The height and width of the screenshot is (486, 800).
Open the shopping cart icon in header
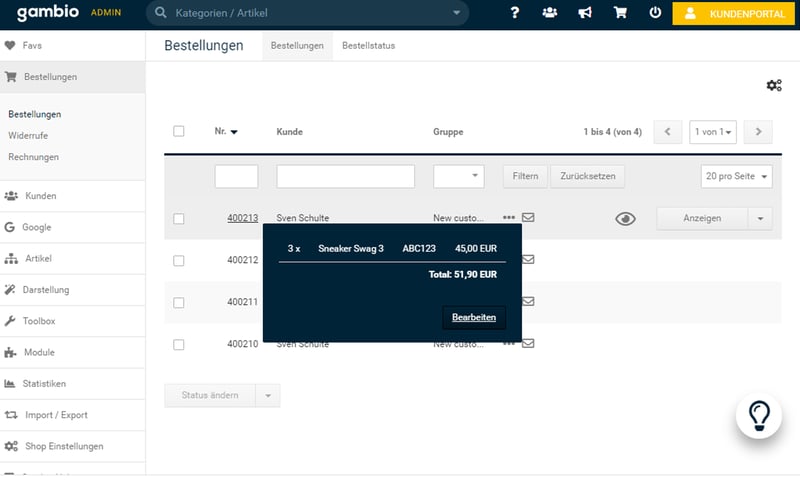[620, 13]
